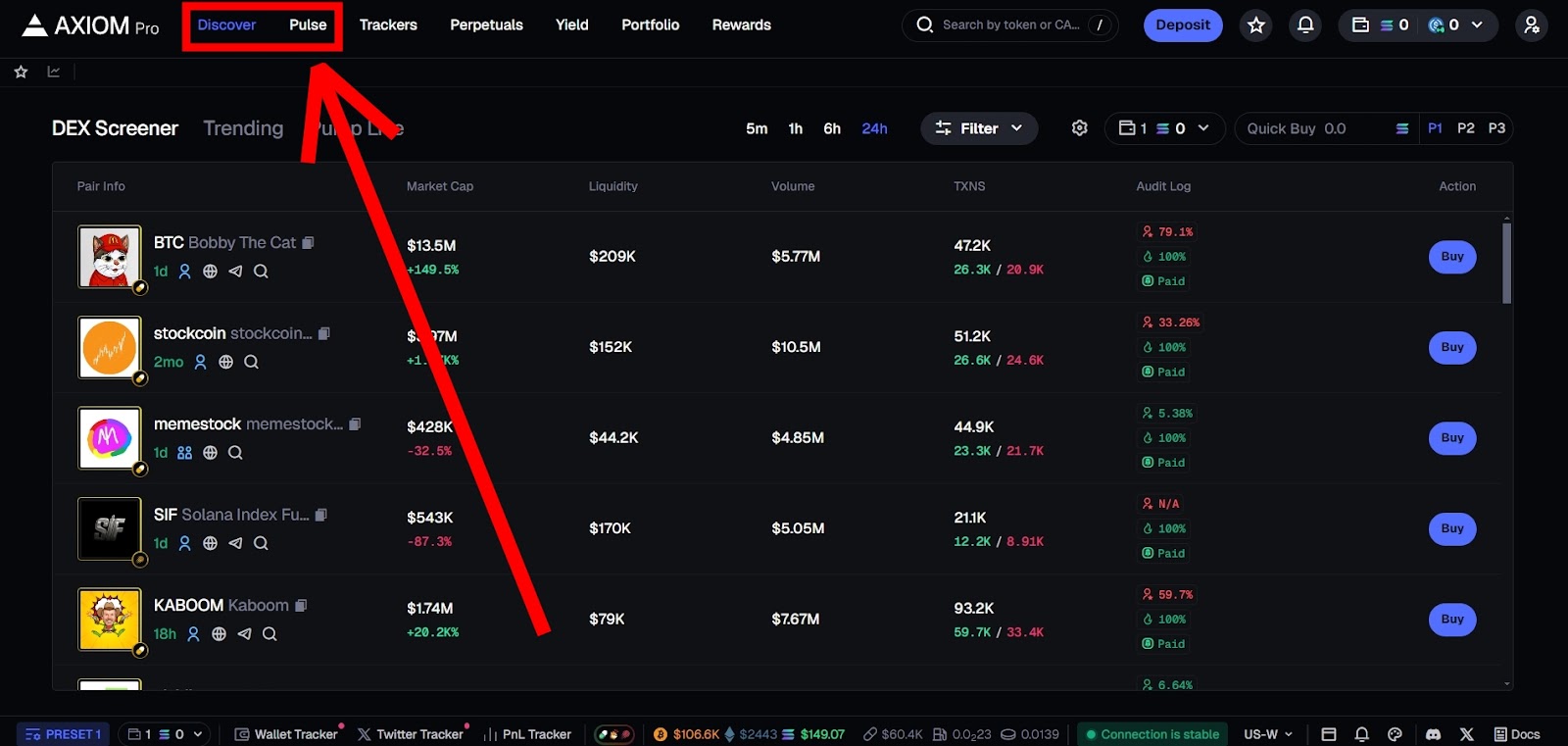
Task: Open stockcoin creator profile icon
Action: point(200,362)
